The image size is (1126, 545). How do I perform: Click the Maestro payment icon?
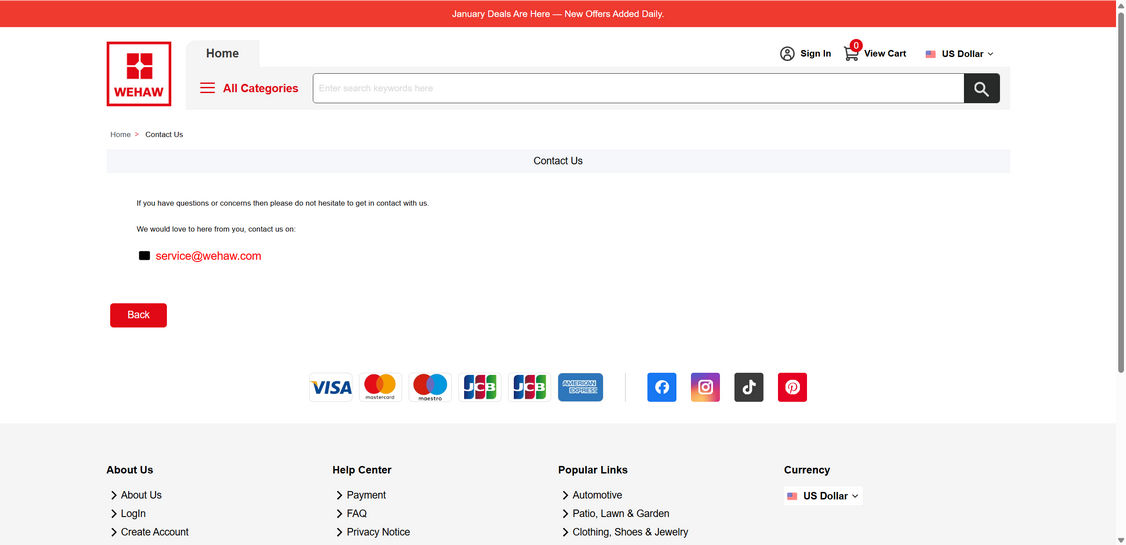coord(430,388)
